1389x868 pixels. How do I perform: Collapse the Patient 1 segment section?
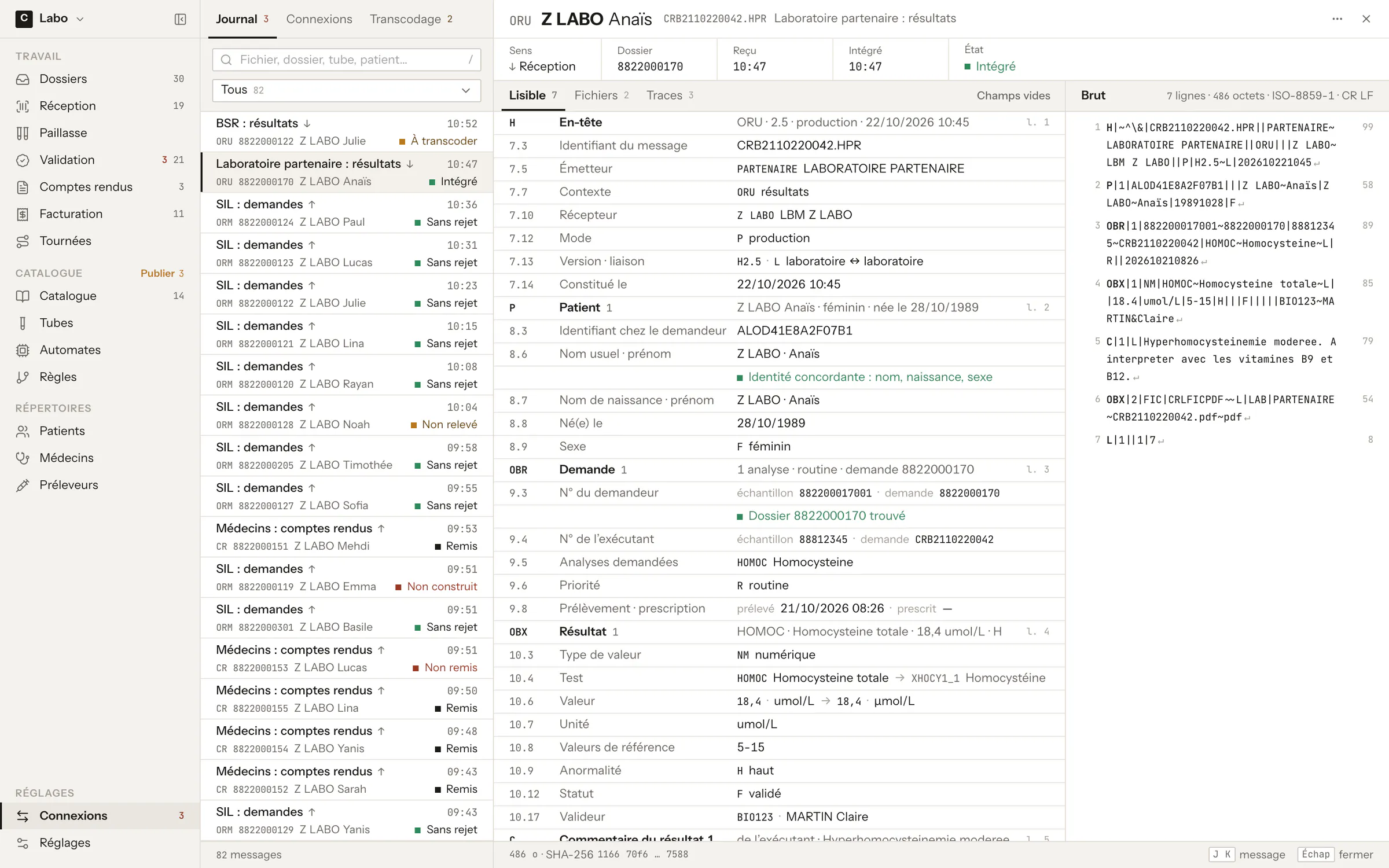779,308
